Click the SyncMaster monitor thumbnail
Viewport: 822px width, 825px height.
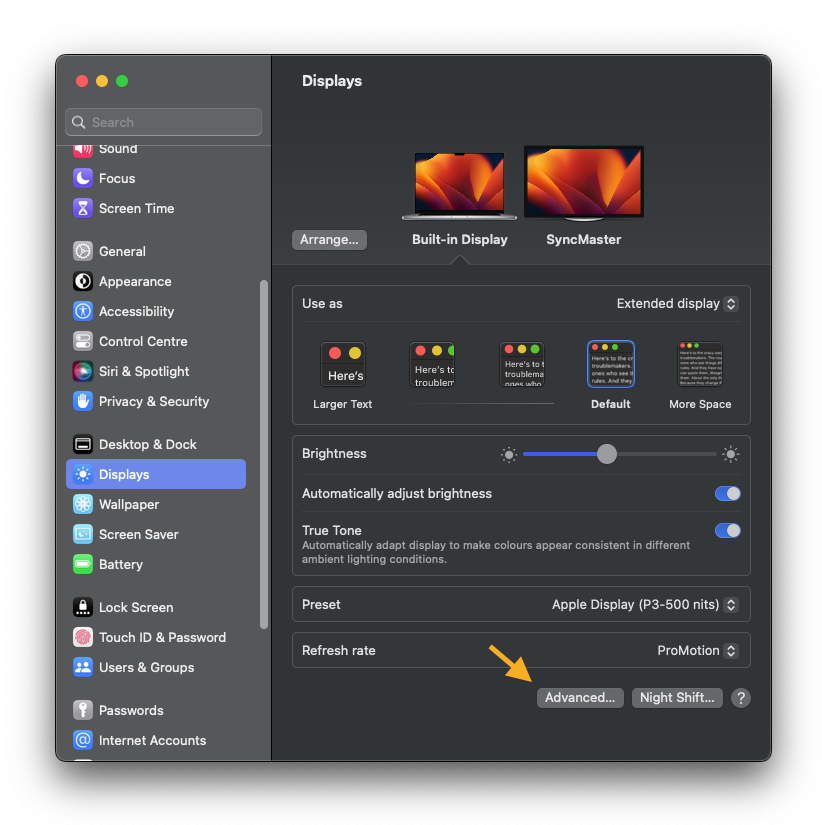(584, 183)
